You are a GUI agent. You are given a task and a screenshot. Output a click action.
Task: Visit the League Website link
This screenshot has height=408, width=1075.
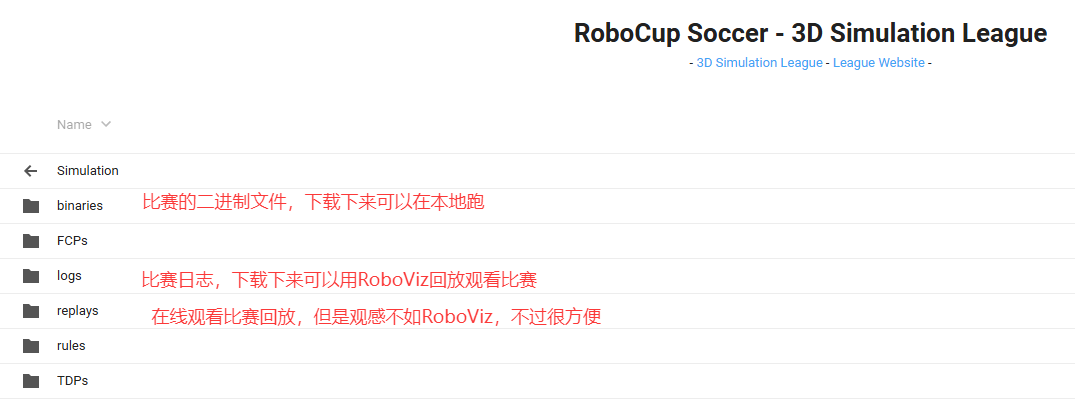[878, 63]
